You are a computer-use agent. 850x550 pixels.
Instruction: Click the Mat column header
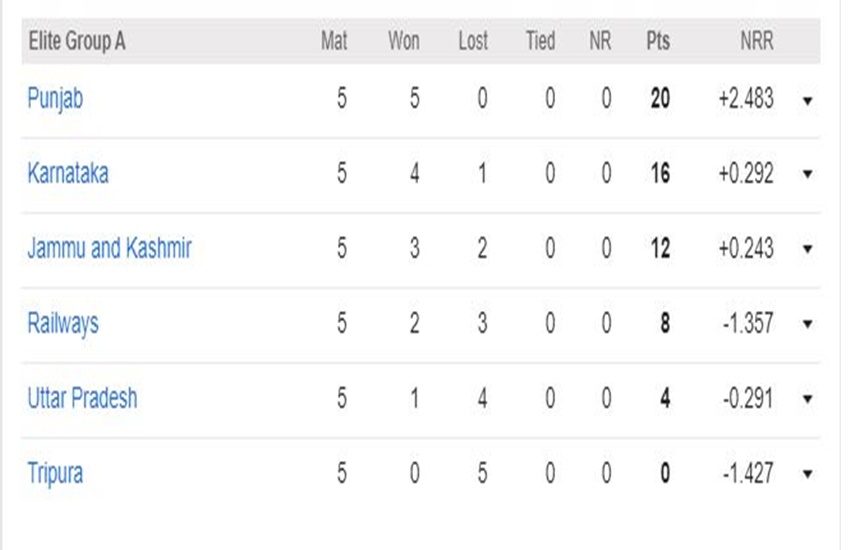(334, 41)
